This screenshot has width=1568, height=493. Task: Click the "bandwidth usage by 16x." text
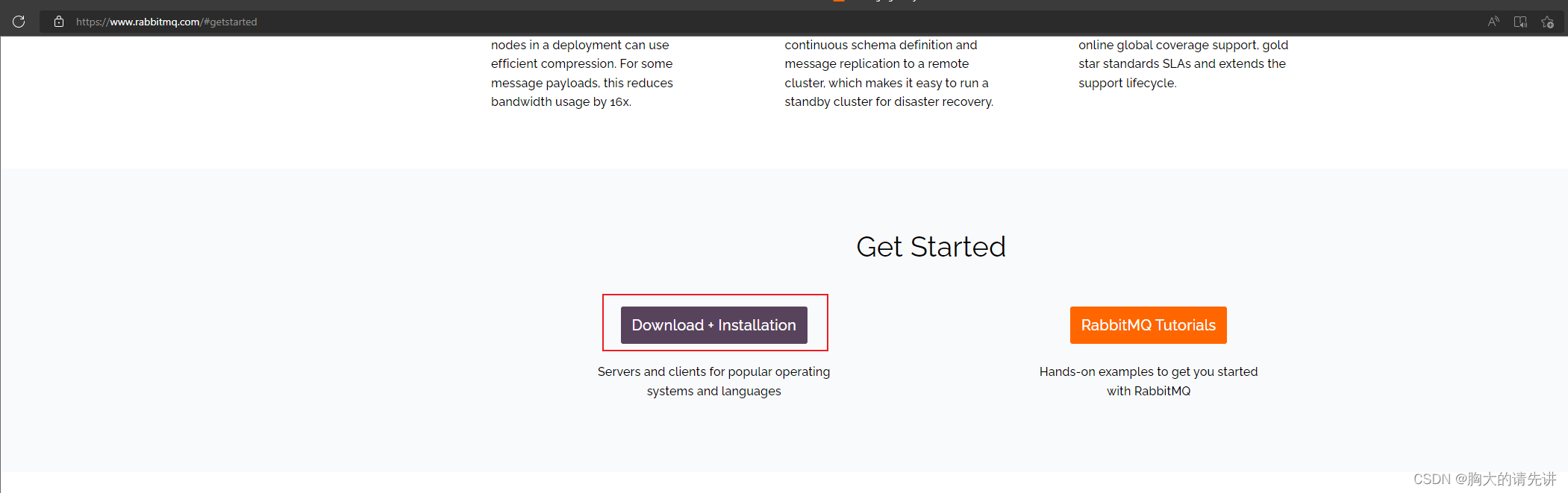tap(561, 101)
